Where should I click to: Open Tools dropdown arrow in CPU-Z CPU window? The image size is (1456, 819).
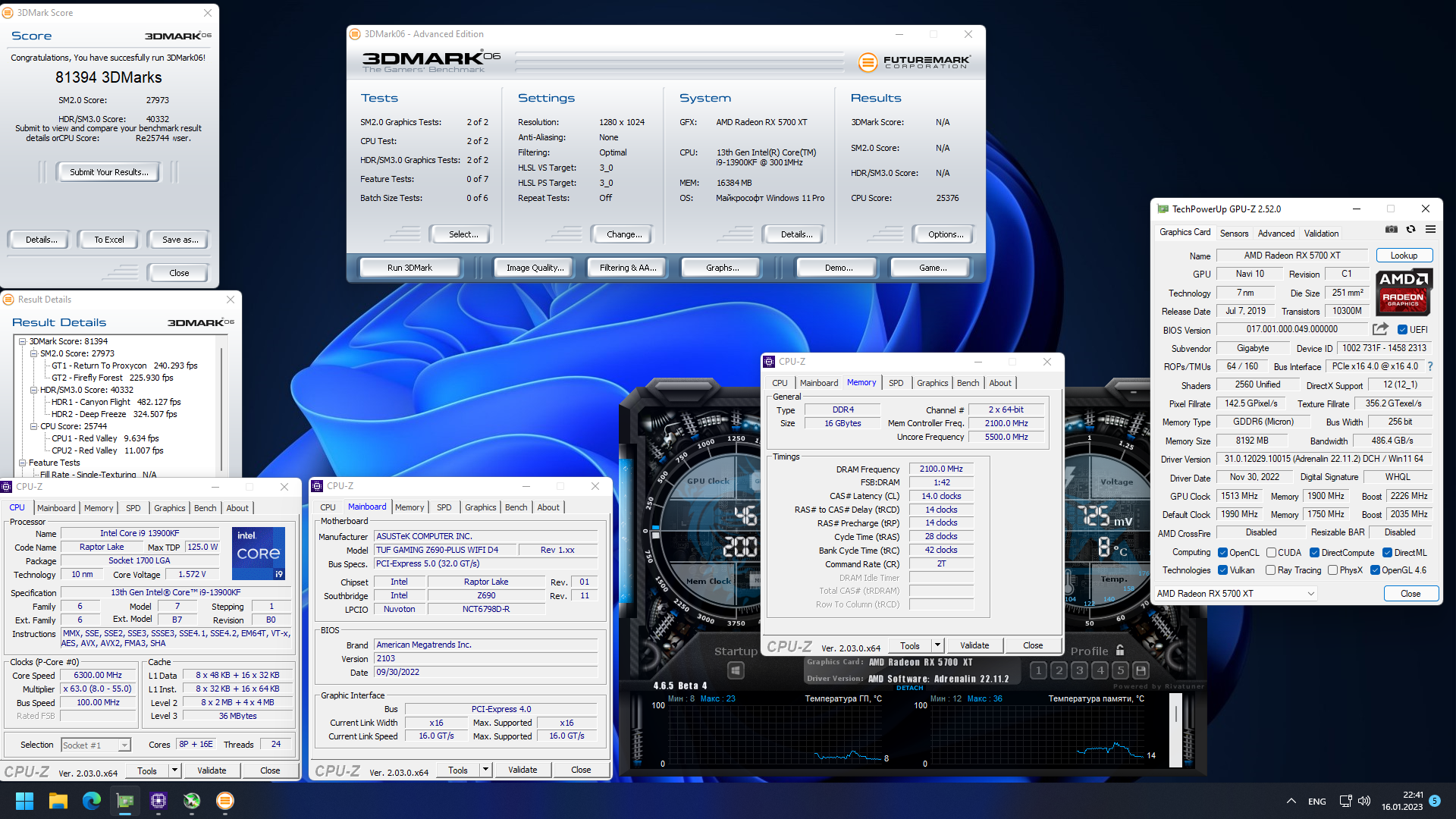[174, 770]
